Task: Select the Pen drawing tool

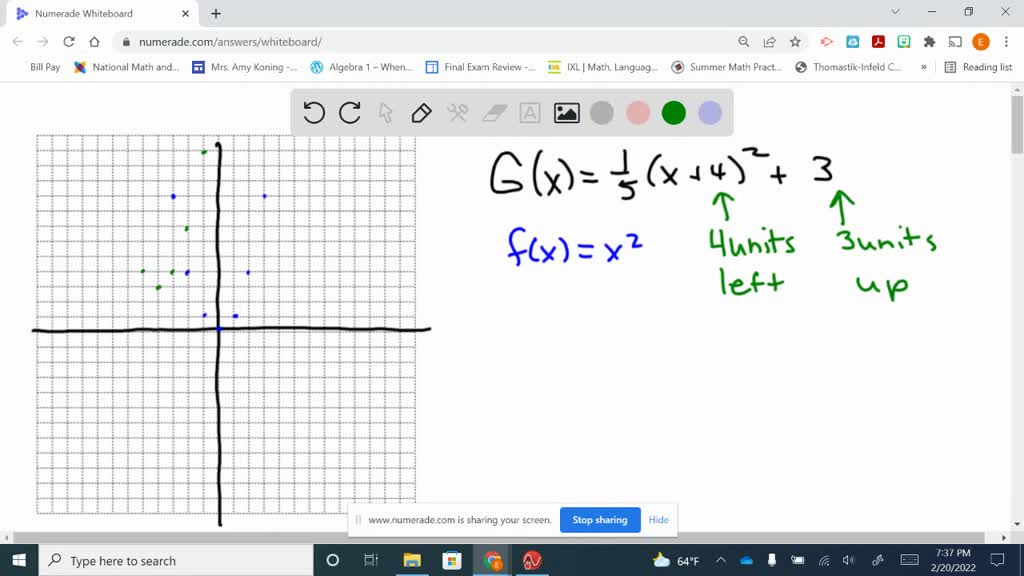Action: 420,113
